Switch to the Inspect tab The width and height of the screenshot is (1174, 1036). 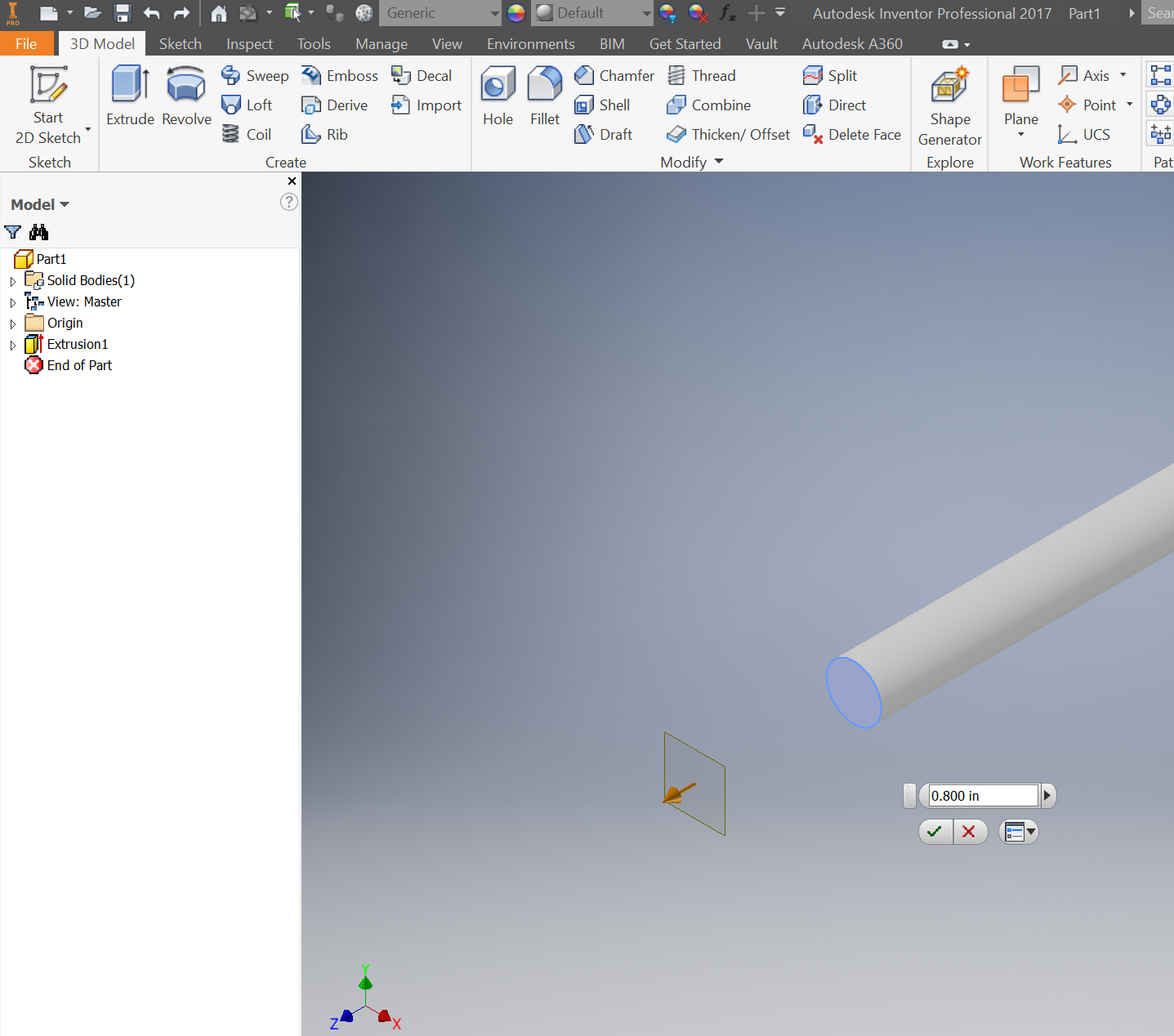tap(249, 44)
